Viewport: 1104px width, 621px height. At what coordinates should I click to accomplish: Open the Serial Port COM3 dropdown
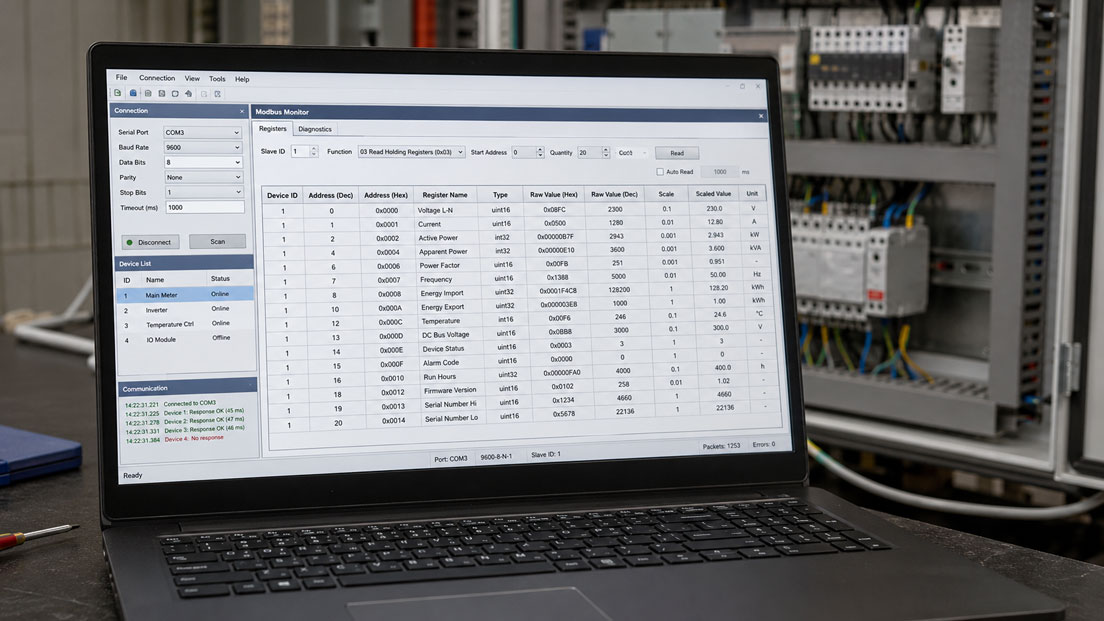pos(203,132)
